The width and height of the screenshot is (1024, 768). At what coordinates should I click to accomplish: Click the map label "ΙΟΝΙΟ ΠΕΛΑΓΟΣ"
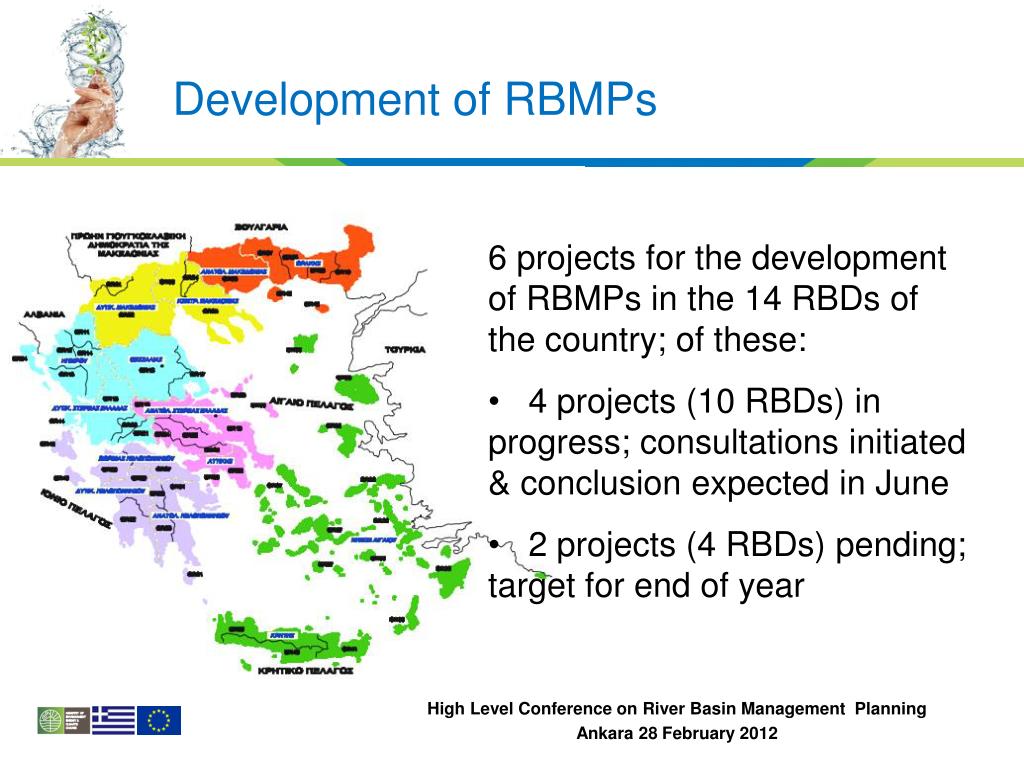(x=76, y=507)
